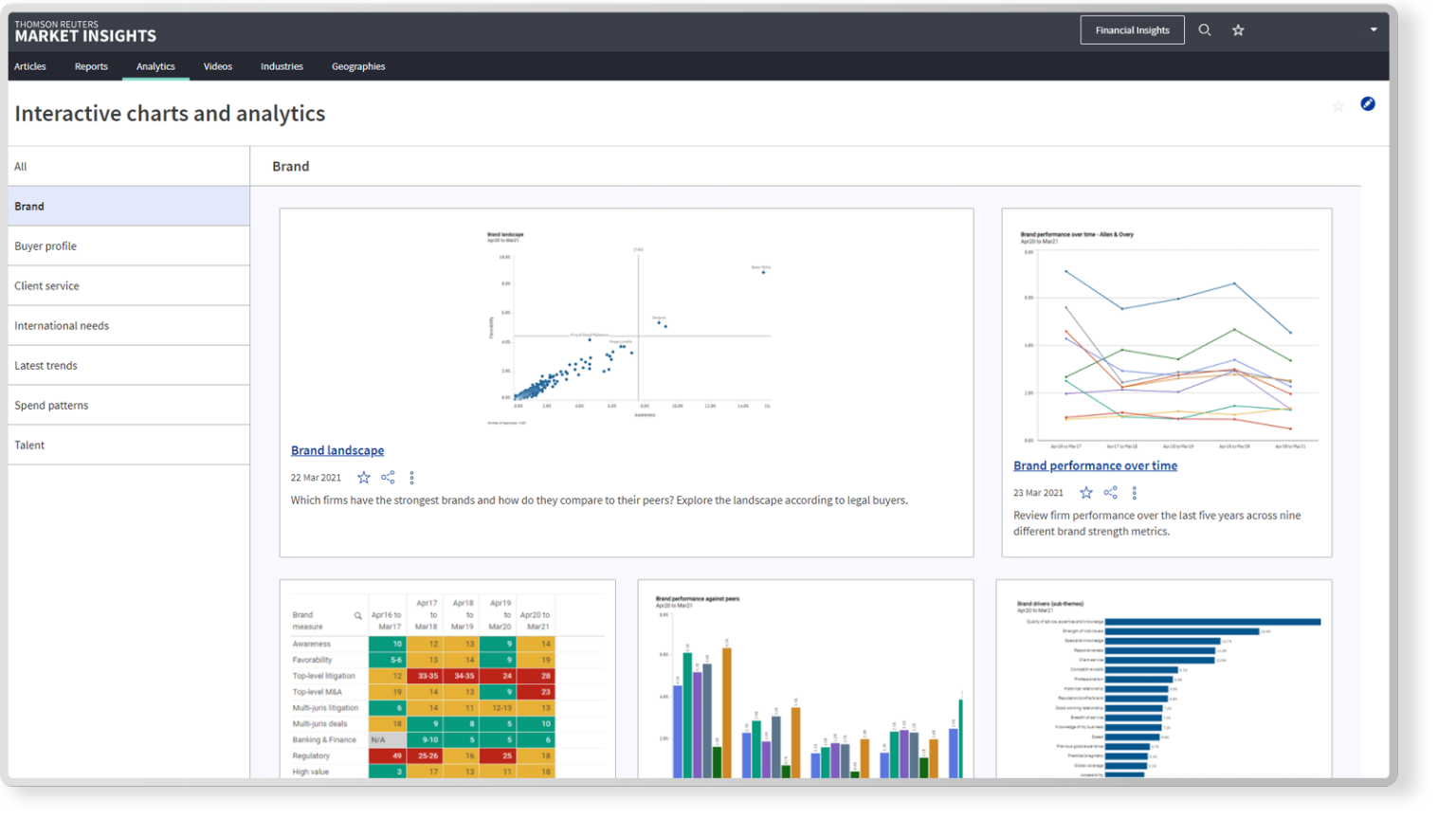Open the Geographies tab
The width and height of the screenshot is (1456, 819).
tap(358, 66)
